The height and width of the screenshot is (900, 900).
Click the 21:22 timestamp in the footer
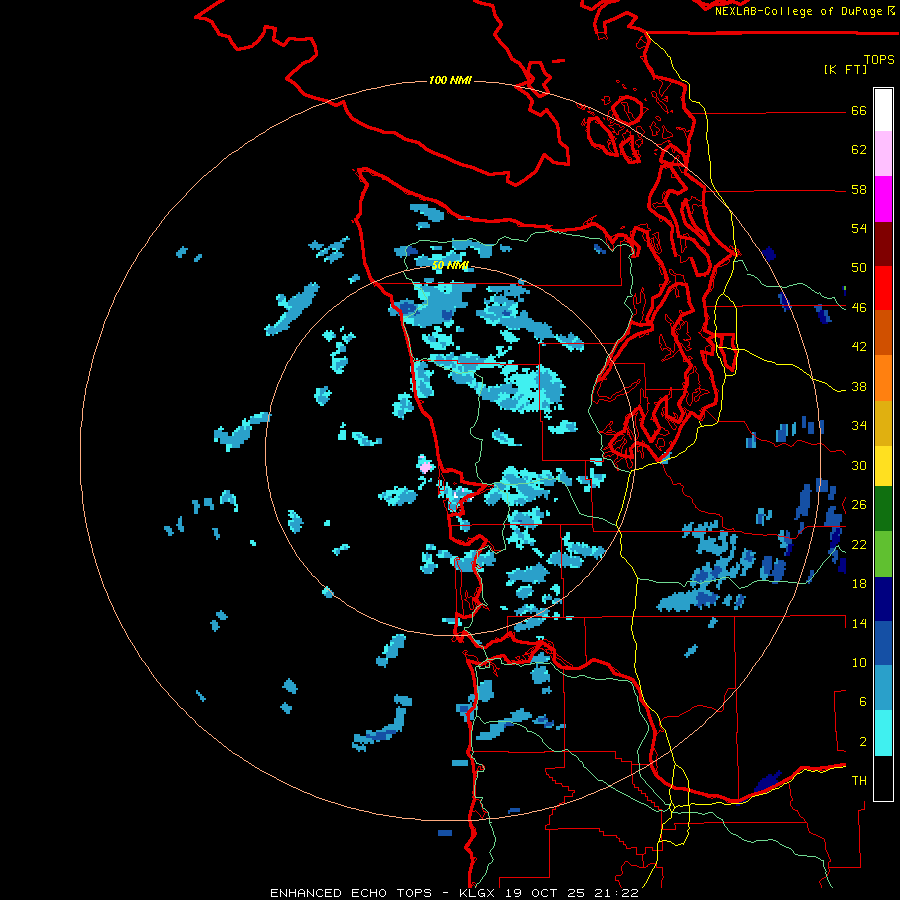615,893
